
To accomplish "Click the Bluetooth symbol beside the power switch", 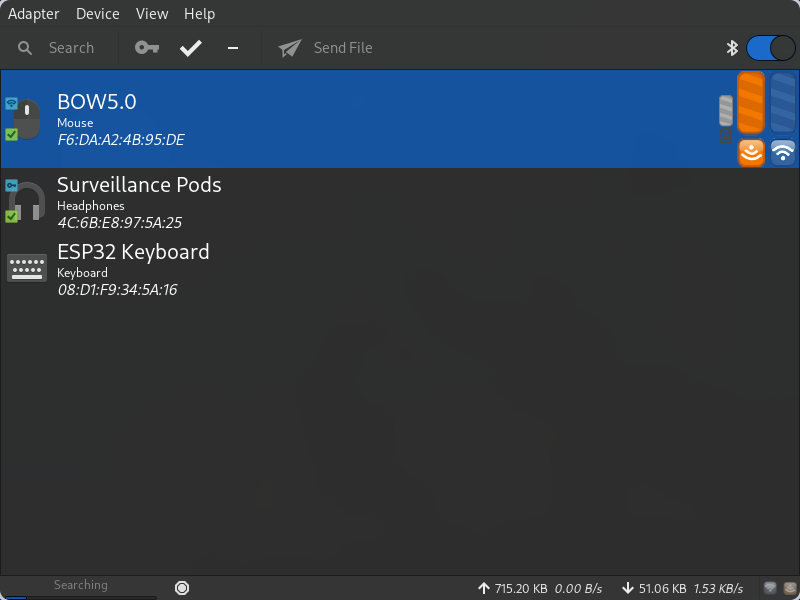I will (731, 48).
